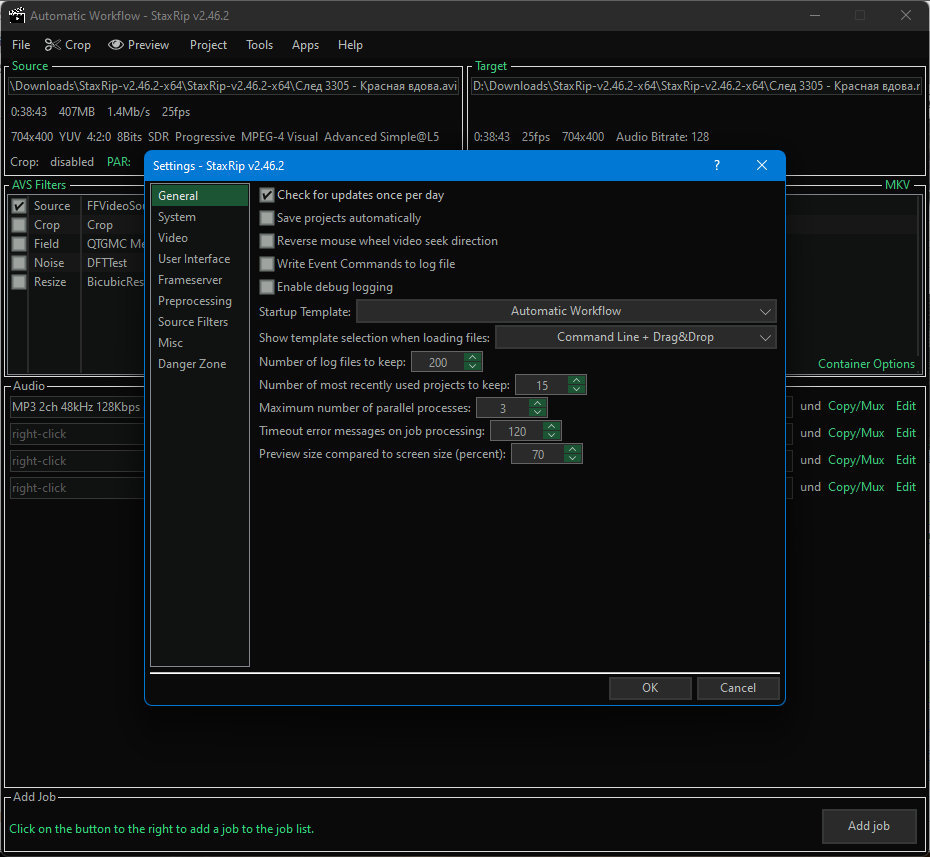Click Edit for the fourth audio track
930x857 pixels.
click(906, 487)
